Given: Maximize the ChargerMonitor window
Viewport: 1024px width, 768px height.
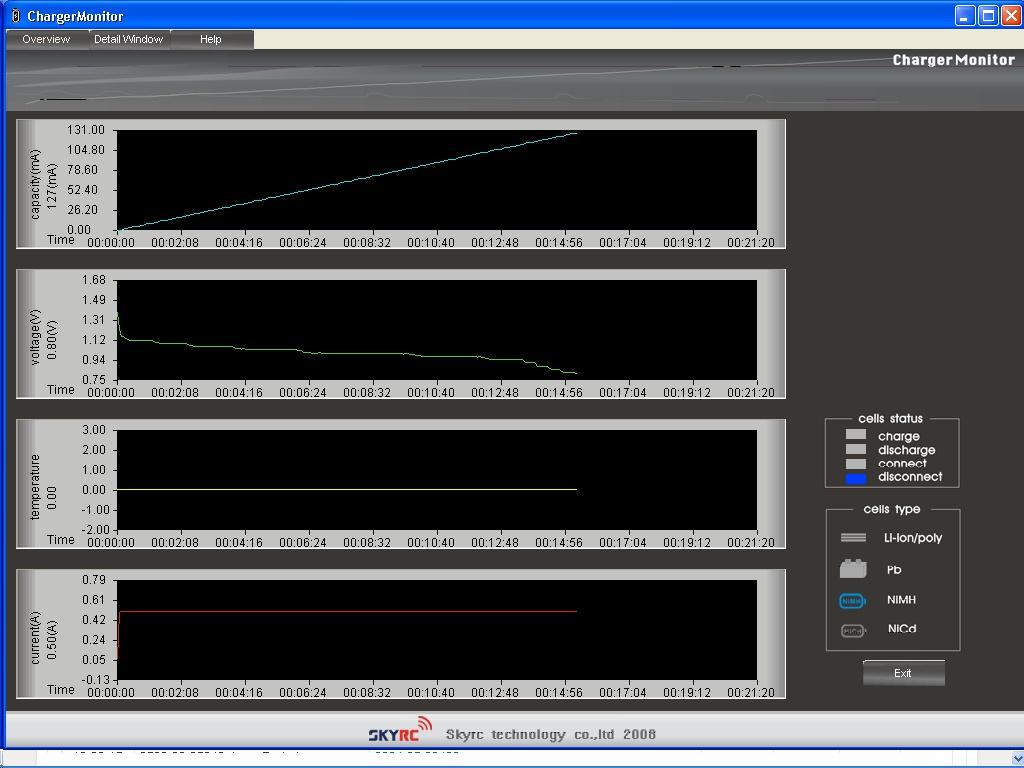Looking at the screenshot, I should pos(988,15).
